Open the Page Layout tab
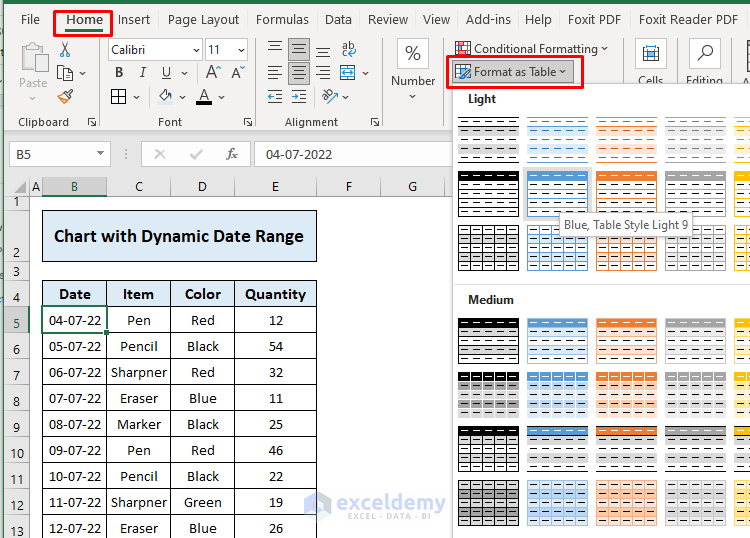The image size is (750, 538). [203, 19]
